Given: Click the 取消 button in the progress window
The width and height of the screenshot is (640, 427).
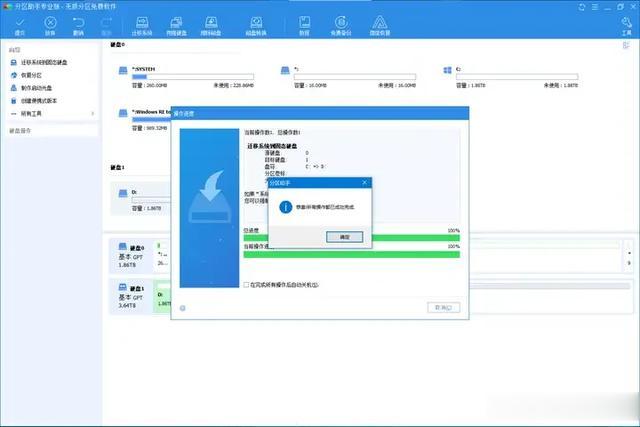Looking at the screenshot, I should coord(444,307).
